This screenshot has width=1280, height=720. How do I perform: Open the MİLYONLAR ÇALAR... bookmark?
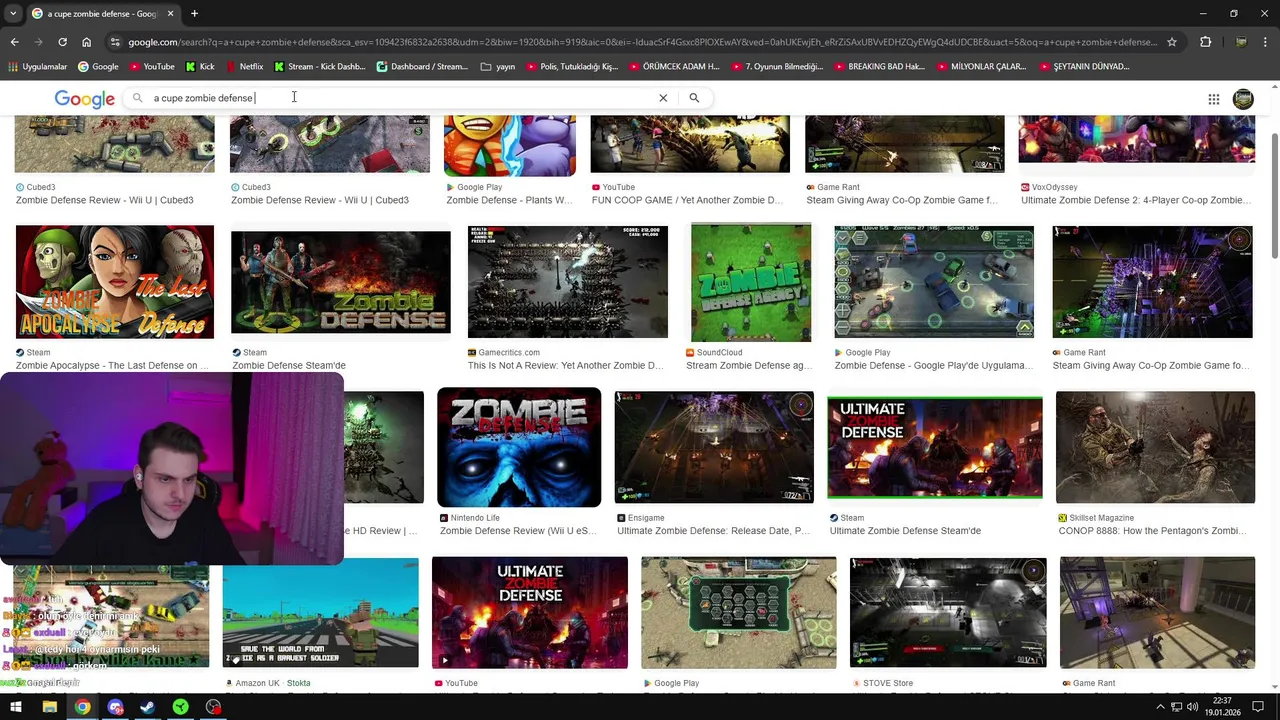[x=981, y=67]
